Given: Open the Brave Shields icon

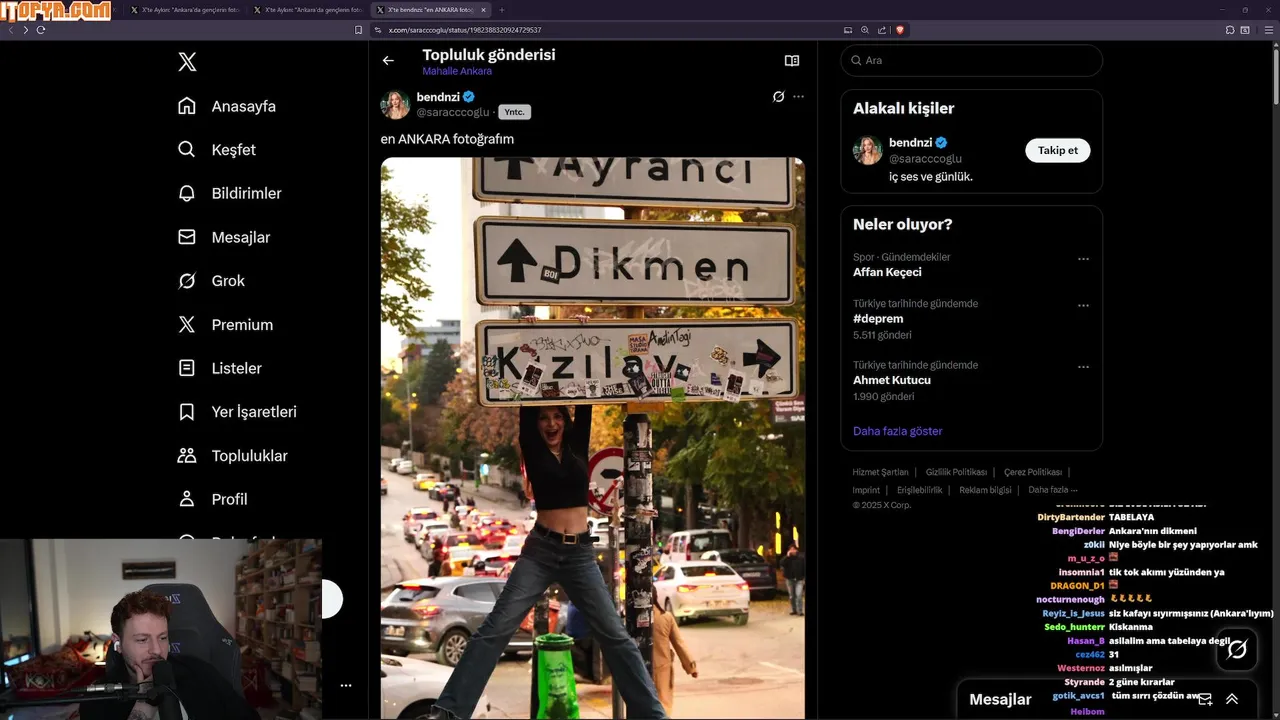Looking at the screenshot, I should pos(900,30).
